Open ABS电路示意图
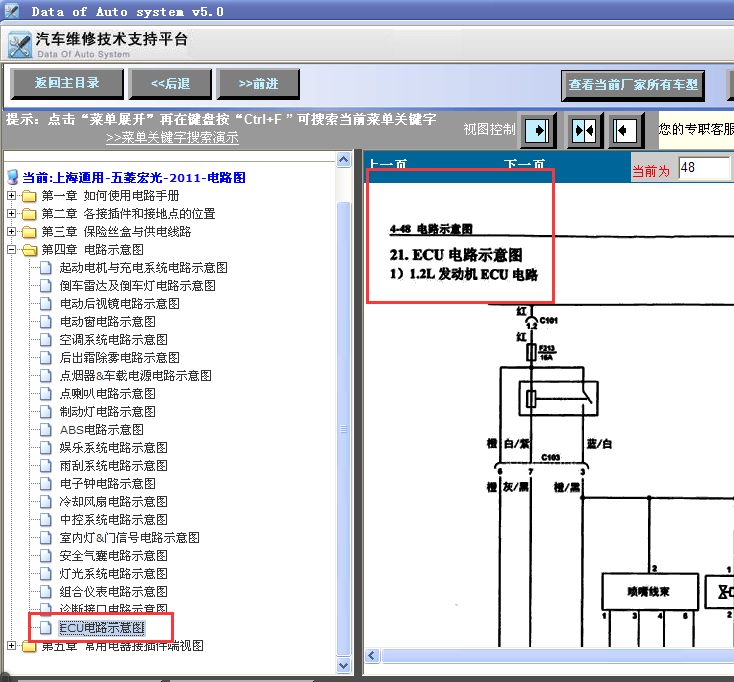Viewport: 734px width, 682px height. (102, 430)
